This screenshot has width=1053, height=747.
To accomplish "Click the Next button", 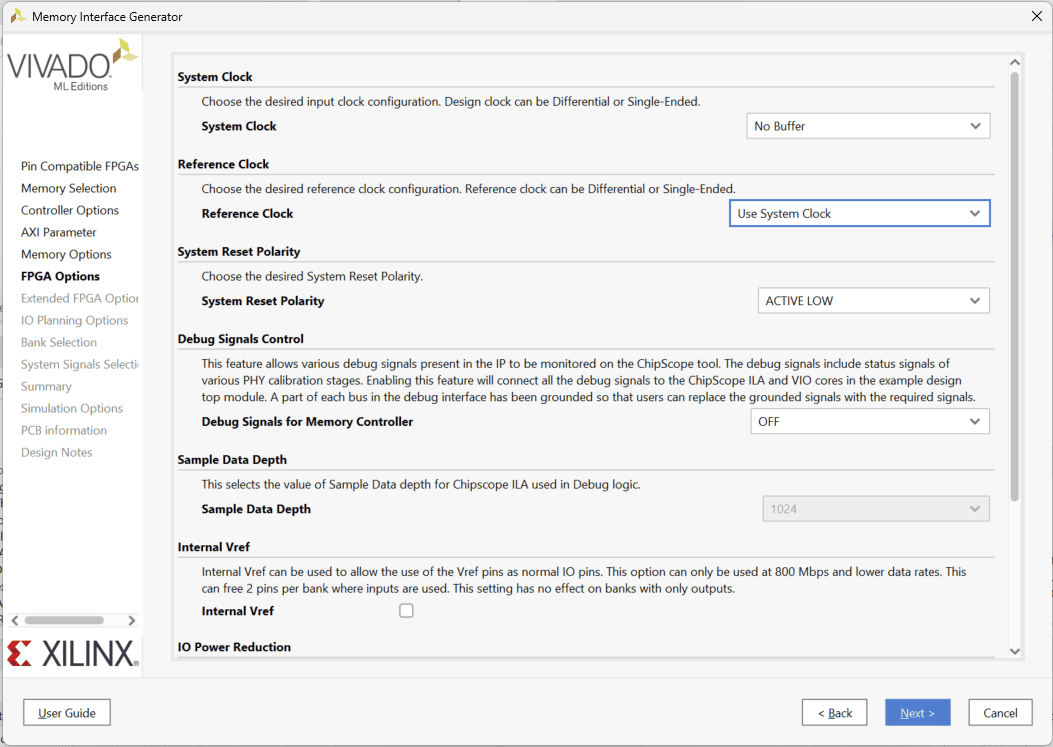I will pos(917,713).
